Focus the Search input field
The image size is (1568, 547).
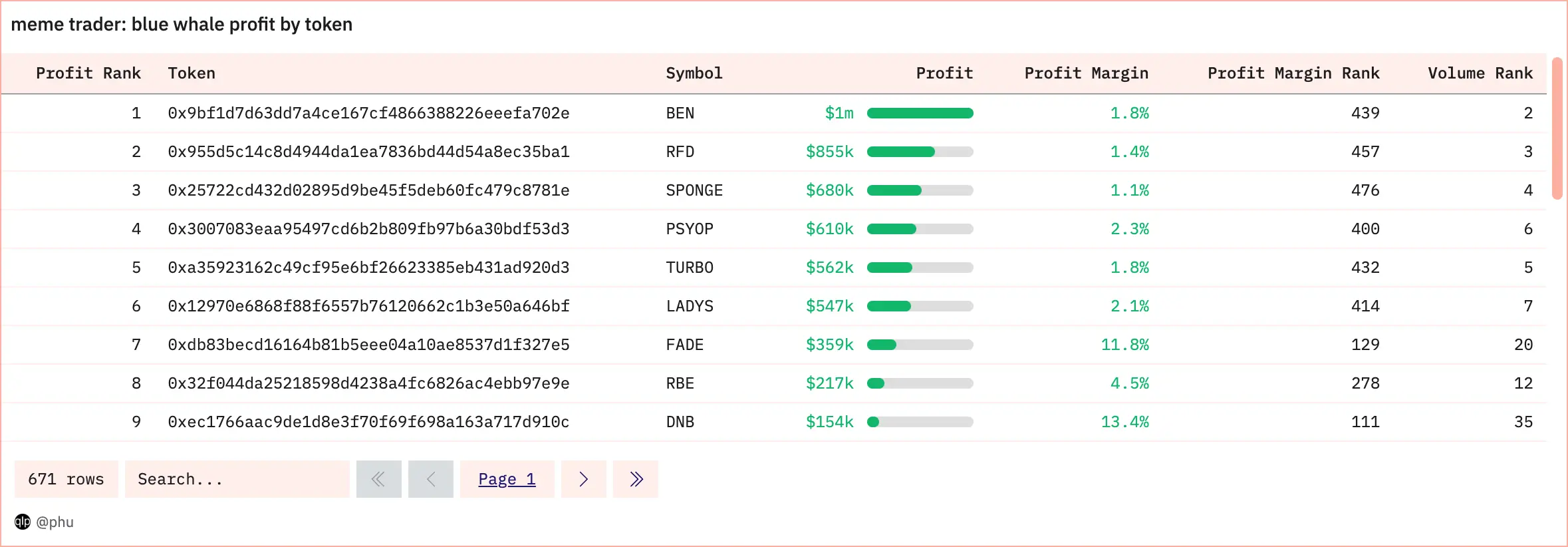coord(237,479)
